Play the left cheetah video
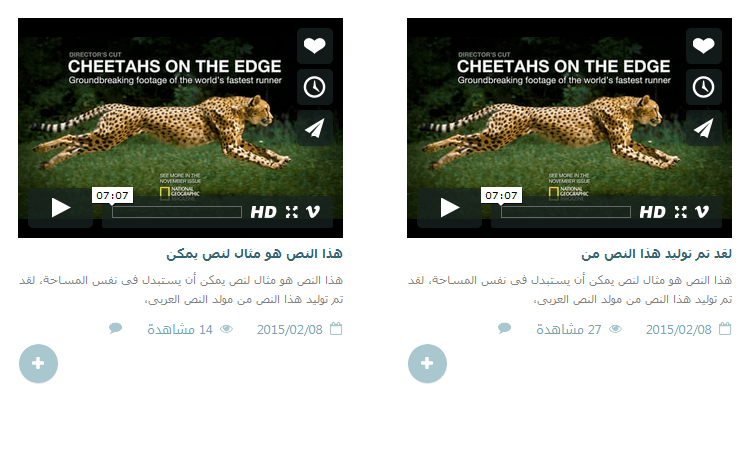The image size is (747, 449). tap(61, 208)
